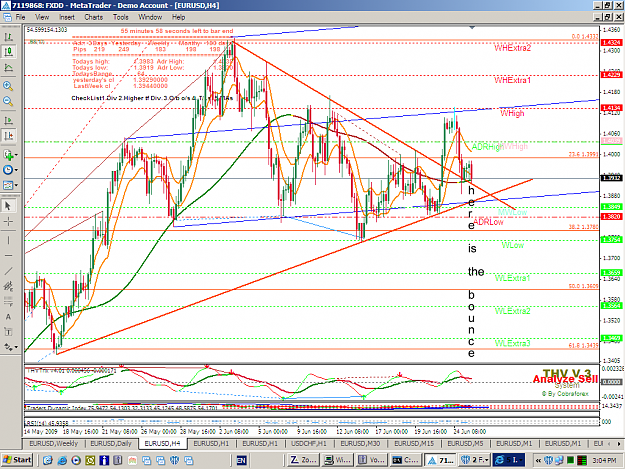Click the chart shift triangle marker

click(x=472, y=27)
